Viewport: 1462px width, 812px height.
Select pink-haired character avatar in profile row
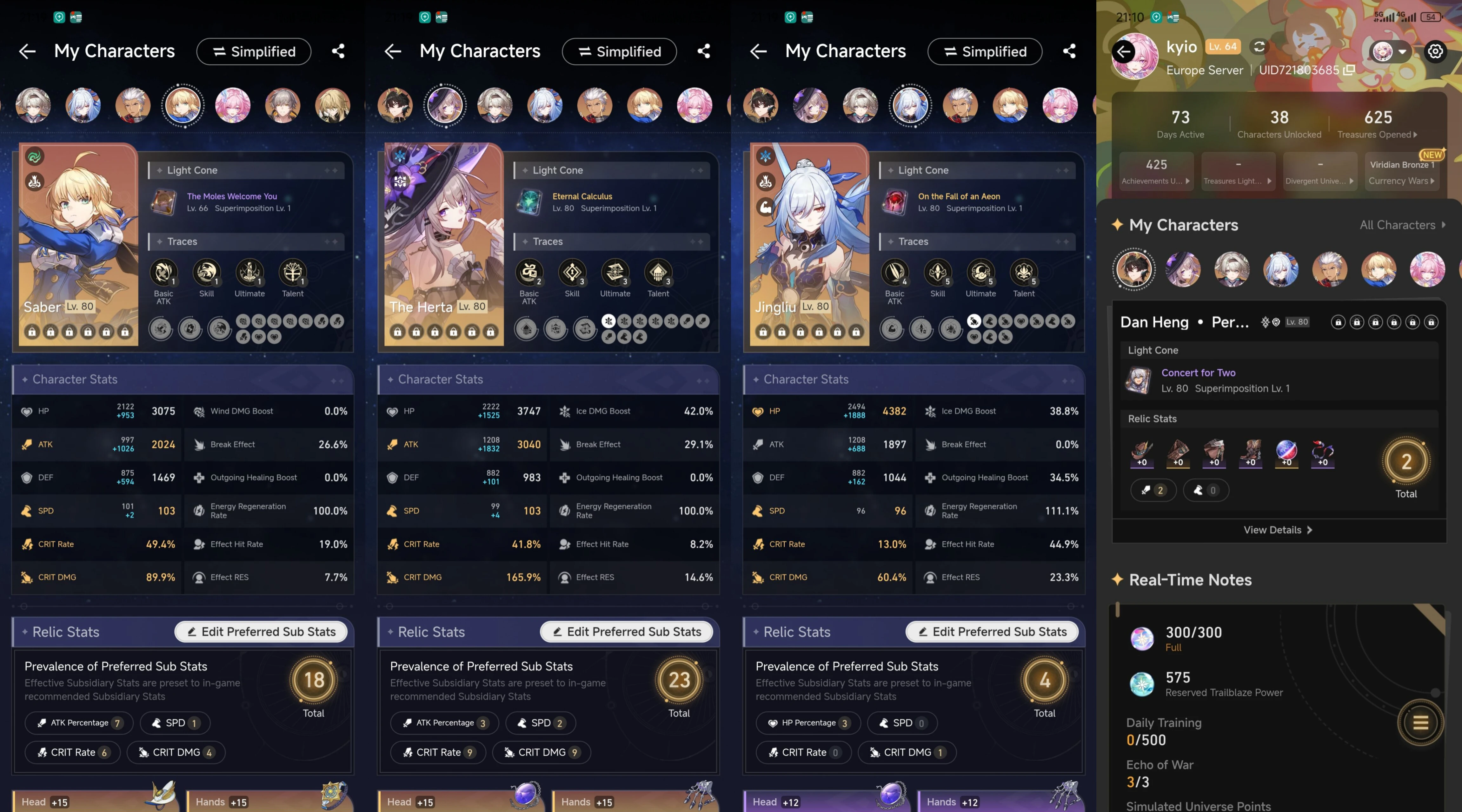click(1427, 269)
